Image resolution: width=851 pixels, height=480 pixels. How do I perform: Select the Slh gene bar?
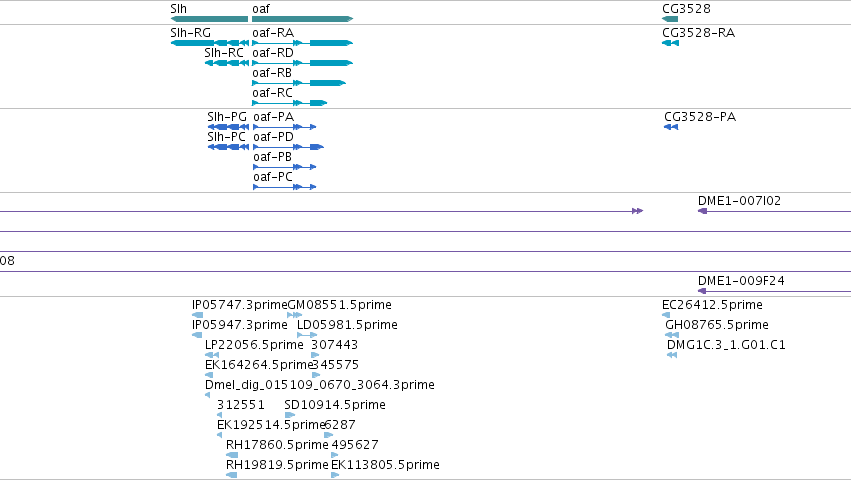coord(209,19)
